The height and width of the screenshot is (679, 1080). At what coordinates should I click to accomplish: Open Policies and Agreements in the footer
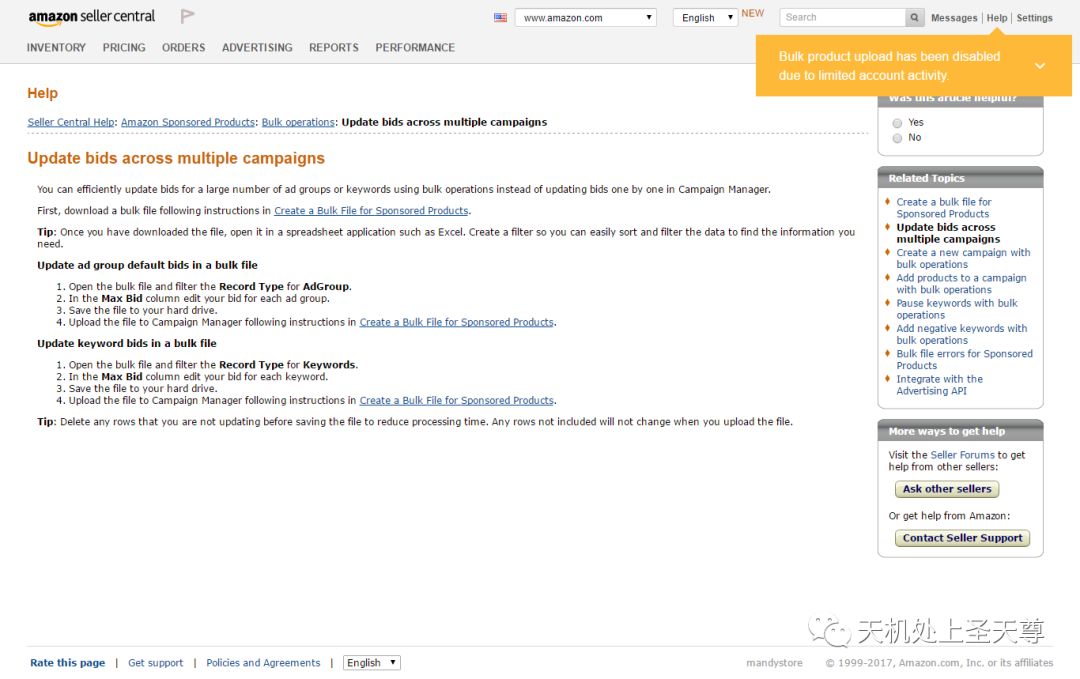point(263,662)
